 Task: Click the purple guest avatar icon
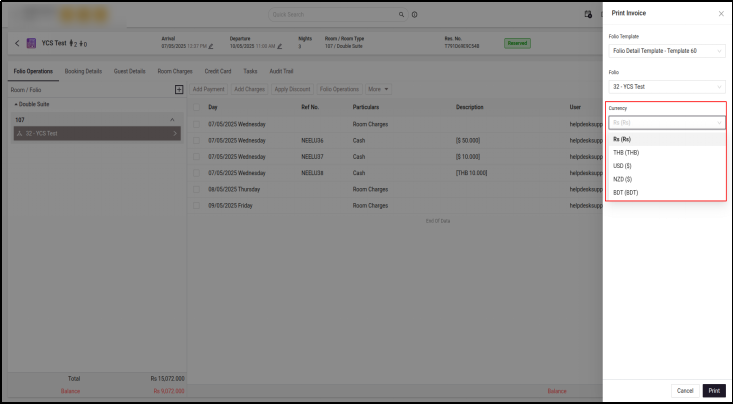pos(31,43)
